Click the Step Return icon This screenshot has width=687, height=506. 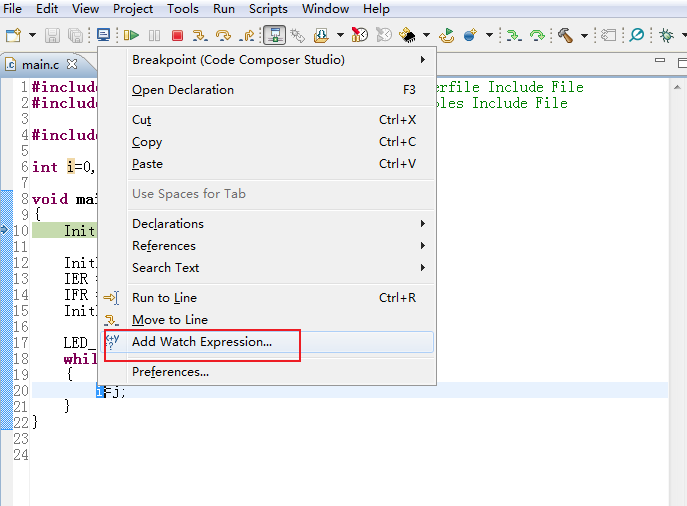tap(247, 35)
